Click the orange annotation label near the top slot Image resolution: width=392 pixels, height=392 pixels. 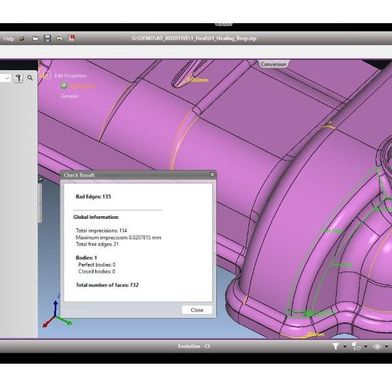coord(197,80)
